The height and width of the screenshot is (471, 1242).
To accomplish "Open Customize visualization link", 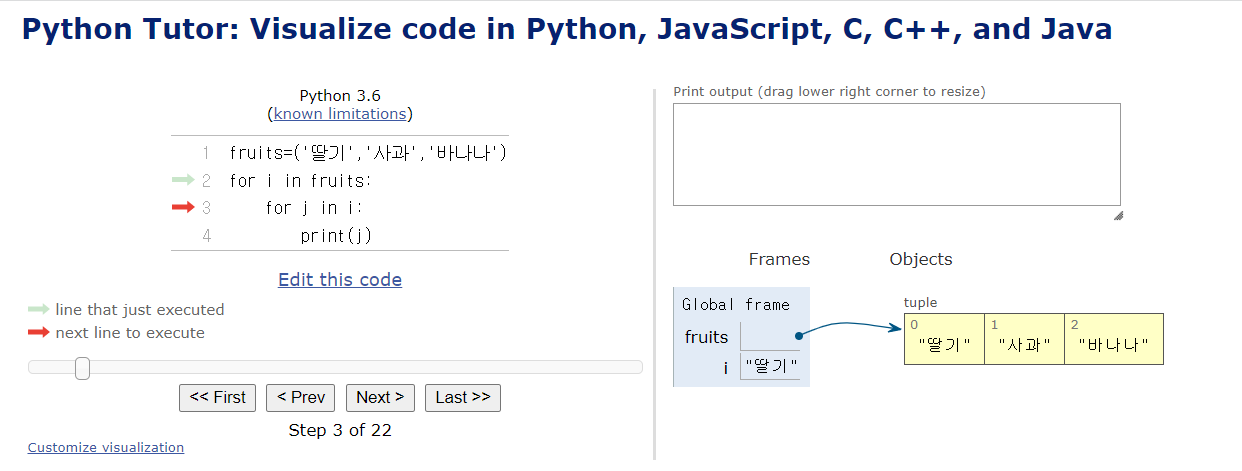I will coord(106,447).
